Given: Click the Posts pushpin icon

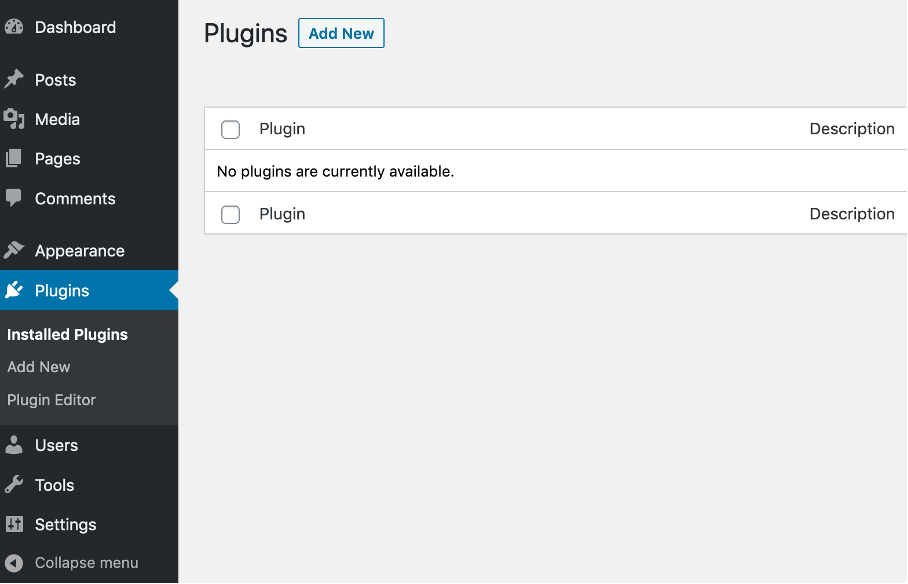Looking at the screenshot, I should pos(14,79).
